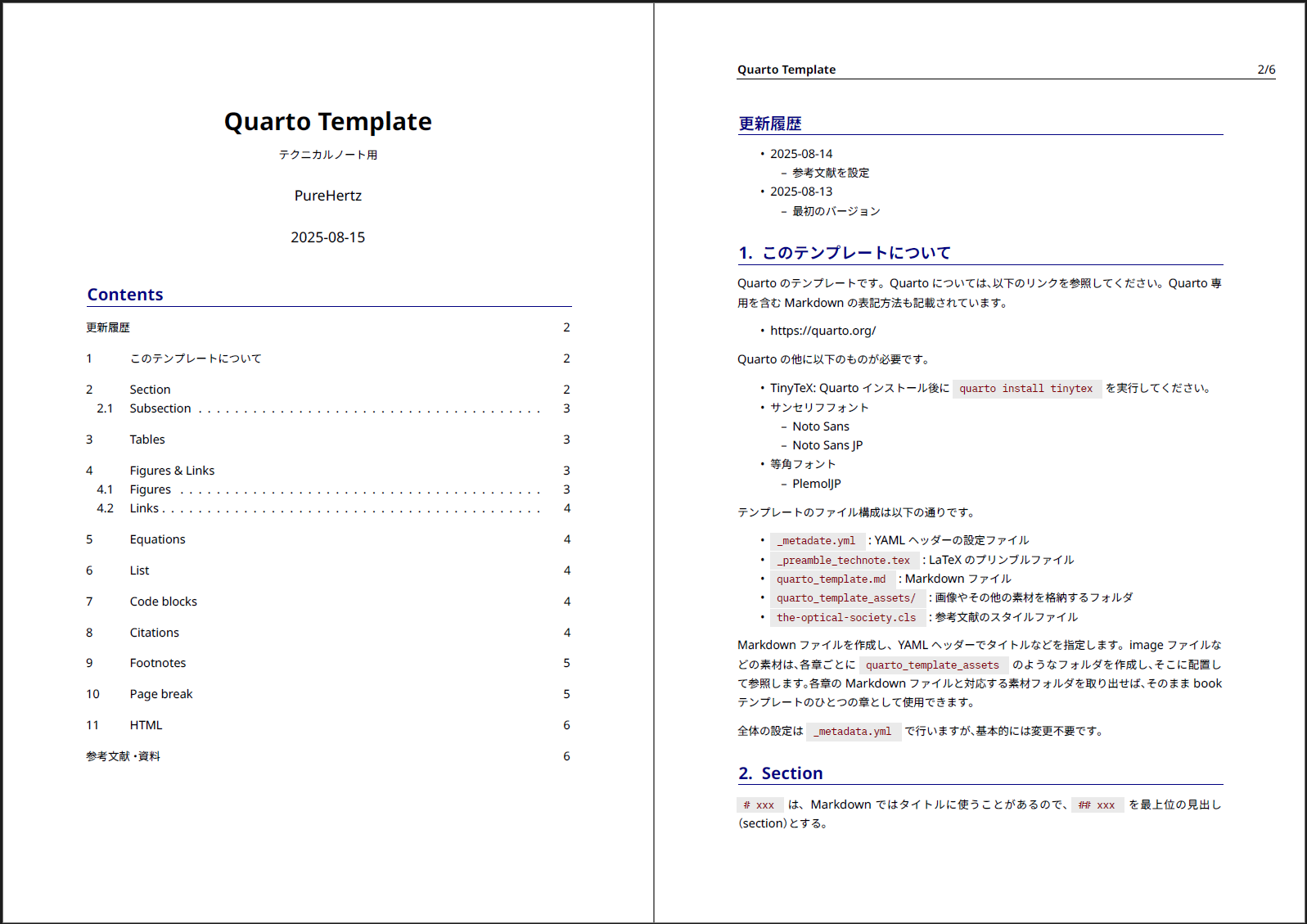Jump to the Section entry in Contents
1307x924 pixels.
coord(151,390)
